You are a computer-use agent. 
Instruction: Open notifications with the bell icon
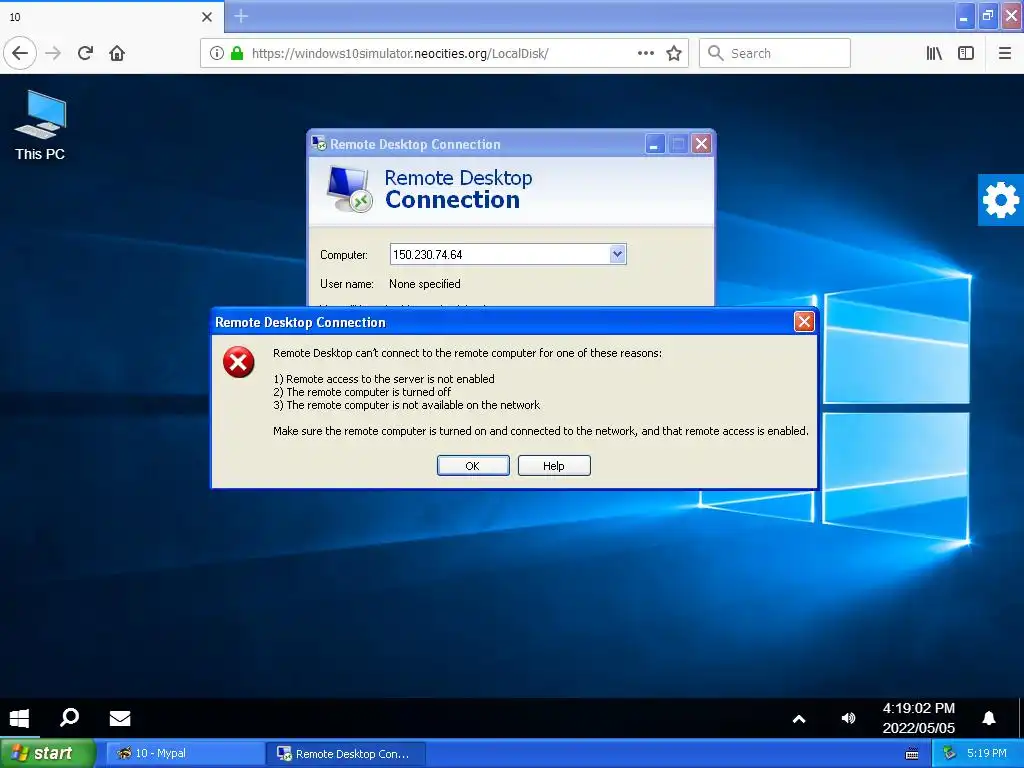[x=989, y=718]
